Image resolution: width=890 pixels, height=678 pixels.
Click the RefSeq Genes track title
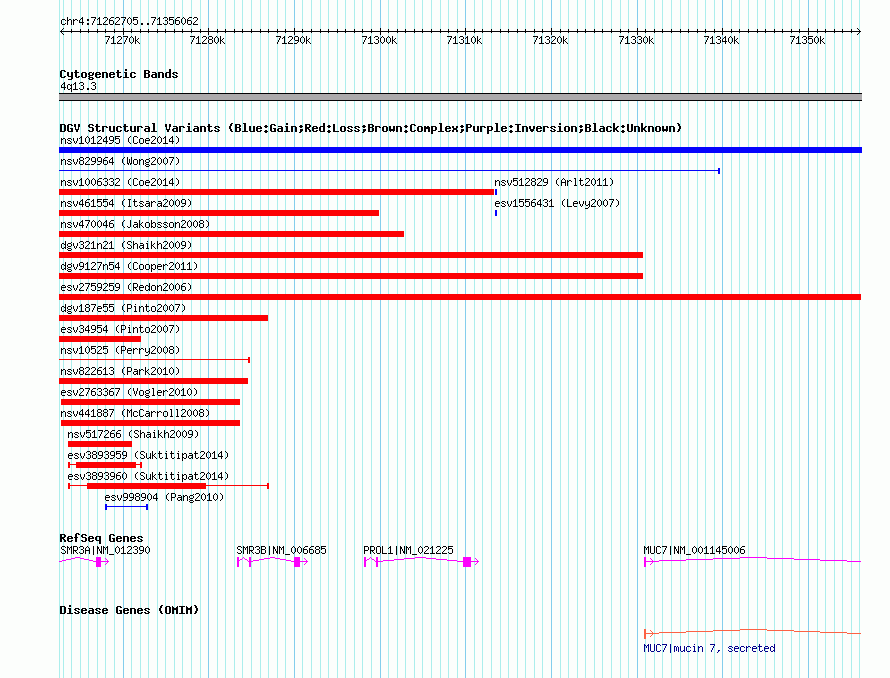[101, 538]
